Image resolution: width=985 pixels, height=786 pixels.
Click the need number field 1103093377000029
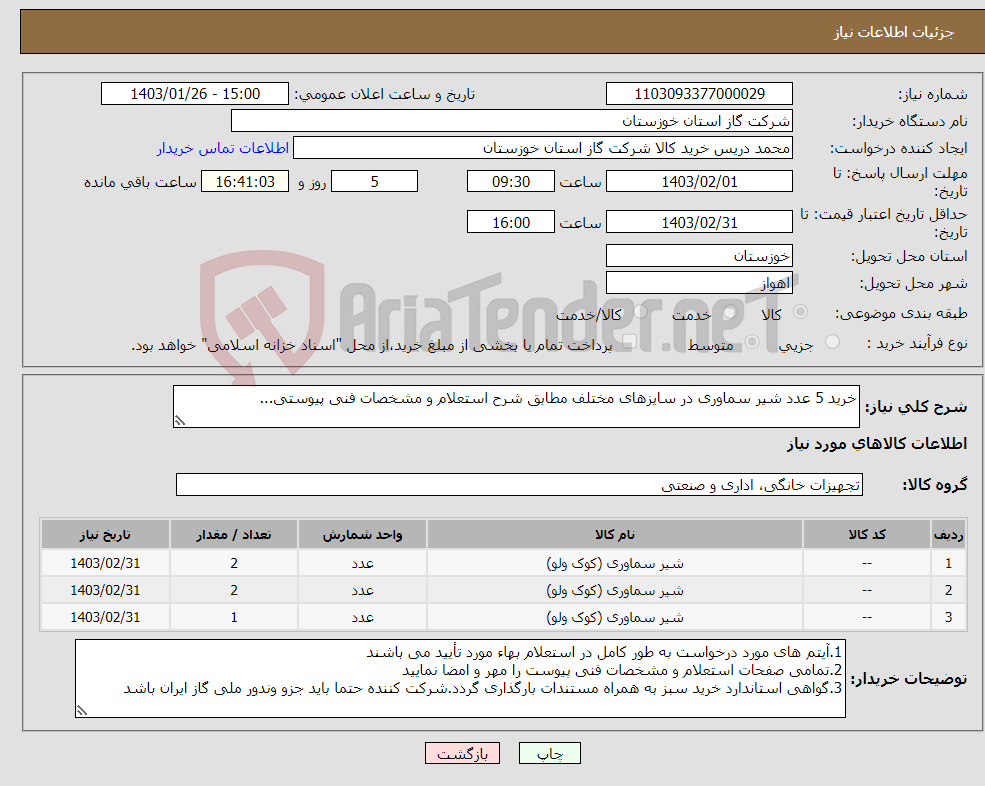click(x=699, y=94)
